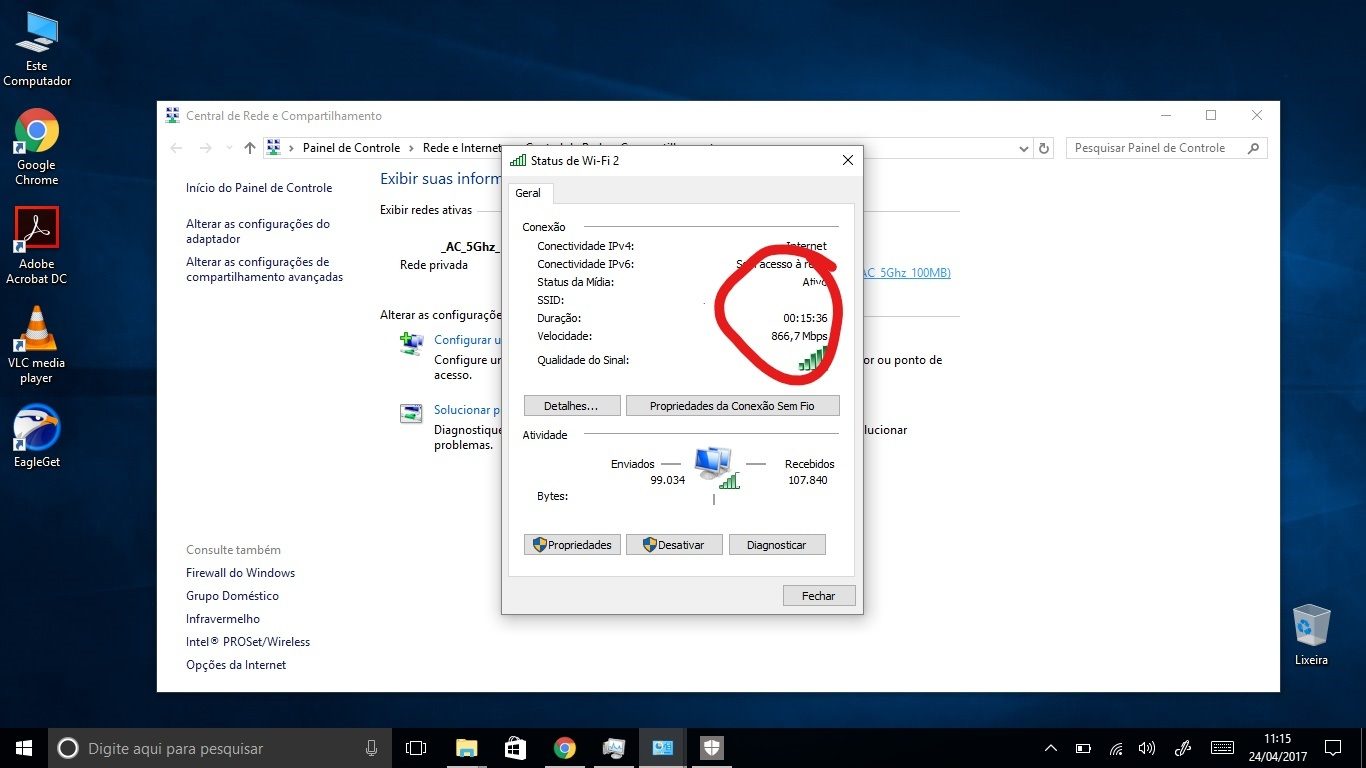Click the 107.840 bytes received value
The width and height of the screenshot is (1366, 768).
pyautogui.click(x=808, y=480)
